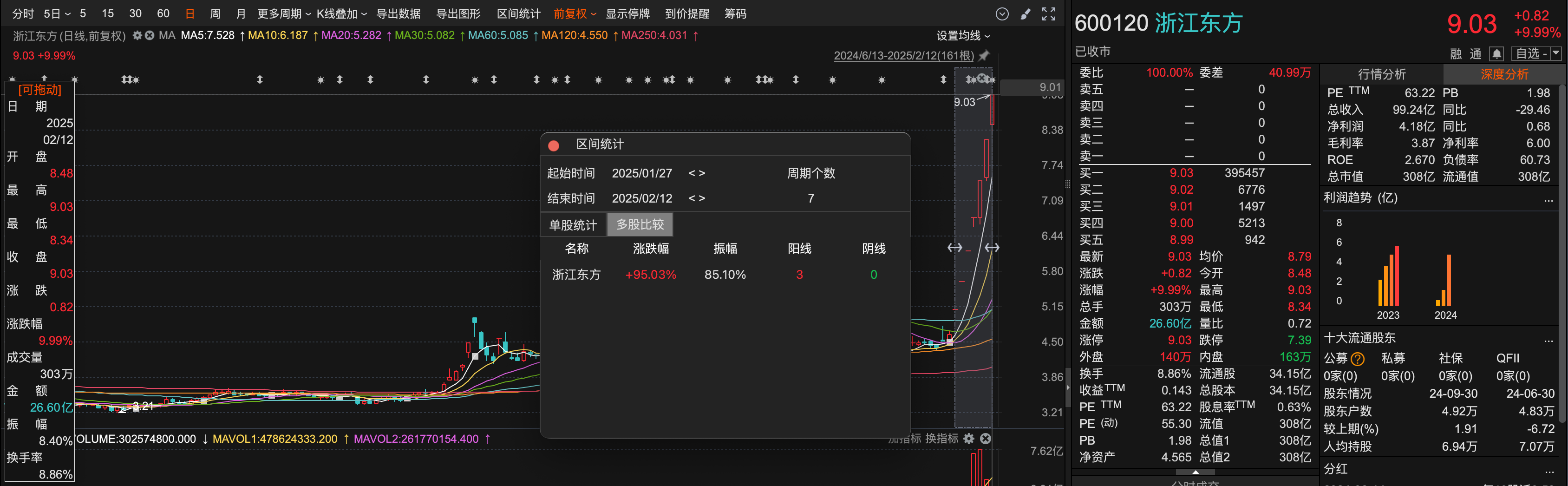
Task: Open the 前复权 adjustment dropdown
Action: (x=575, y=13)
